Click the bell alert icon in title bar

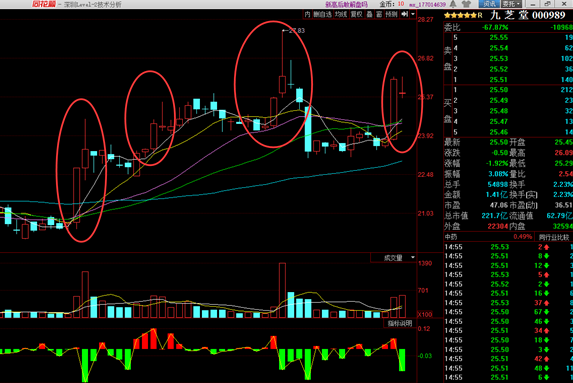click(x=453, y=4)
